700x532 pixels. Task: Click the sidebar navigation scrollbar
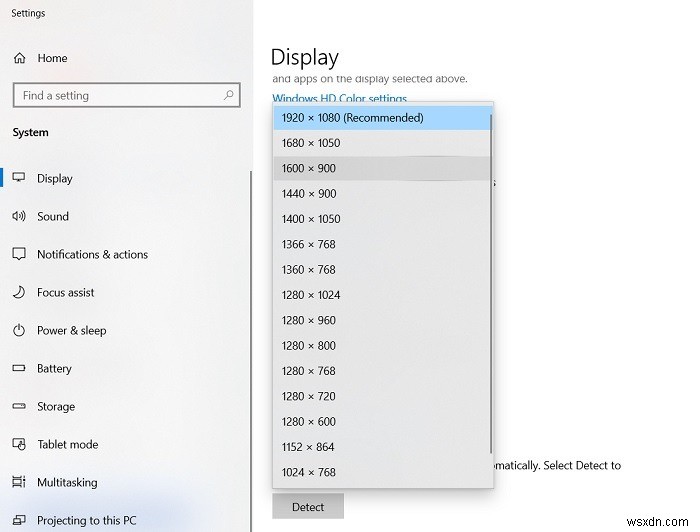point(251,351)
